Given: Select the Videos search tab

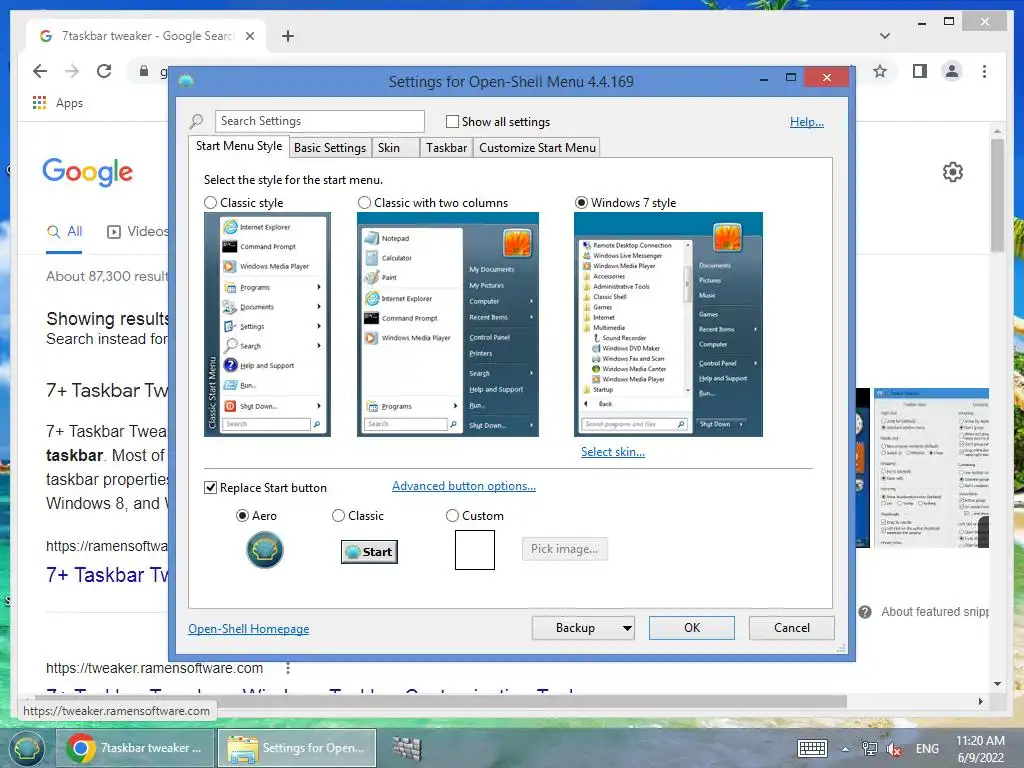Looking at the screenshot, I should (138, 231).
